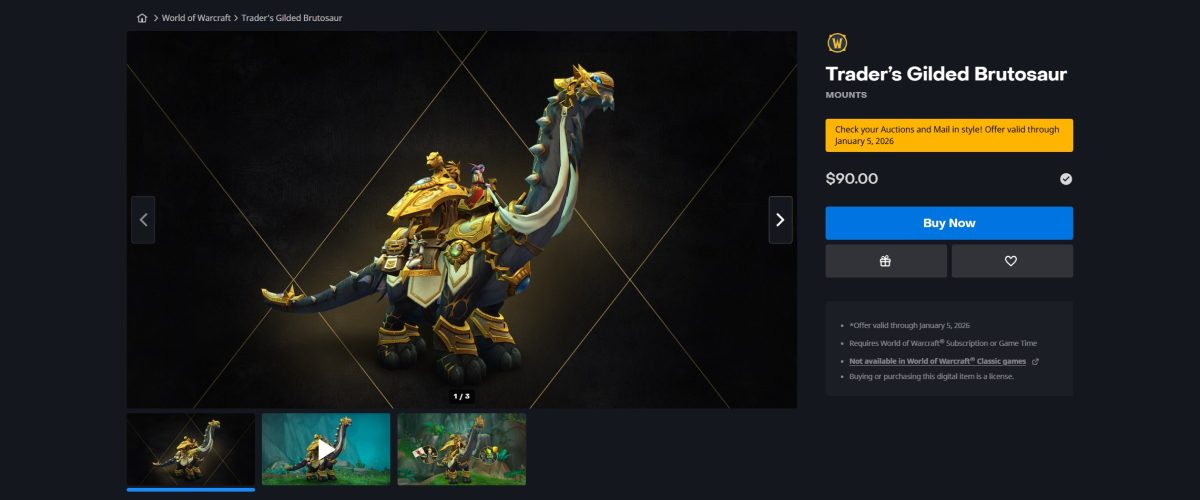Click the 1 / 3 image counter
The width and height of the screenshot is (1200, 500).
[x=461, y=396]
